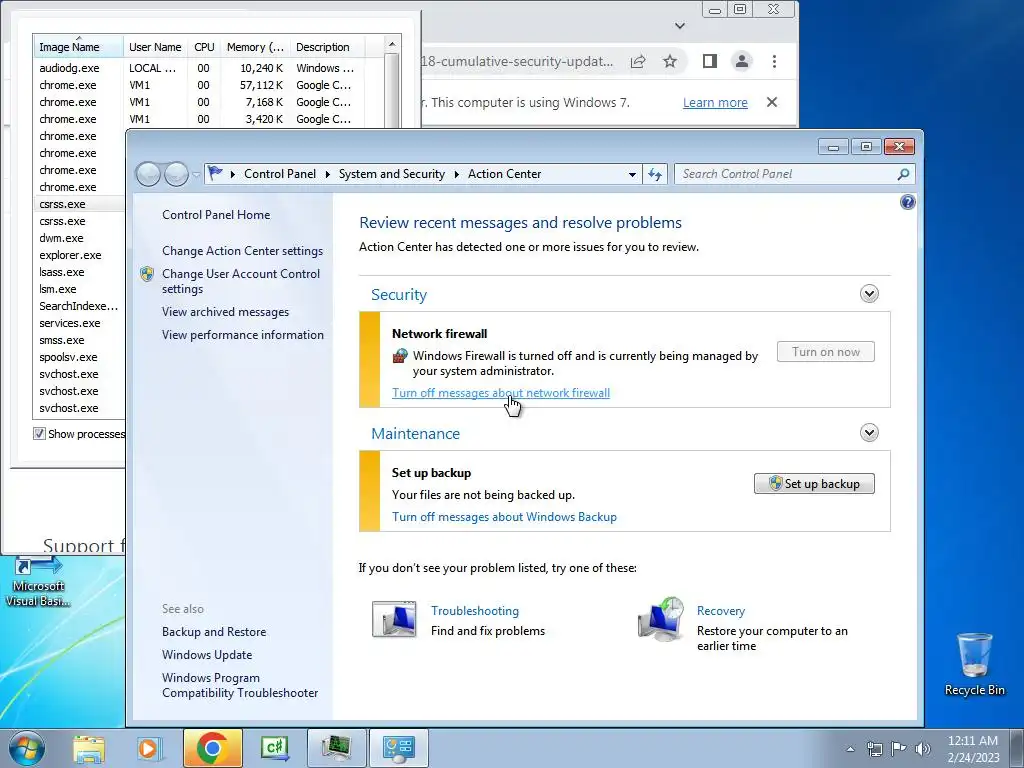Click the UAC shield icon in sidebar
1024x768 pixels.
coord(147,274)
